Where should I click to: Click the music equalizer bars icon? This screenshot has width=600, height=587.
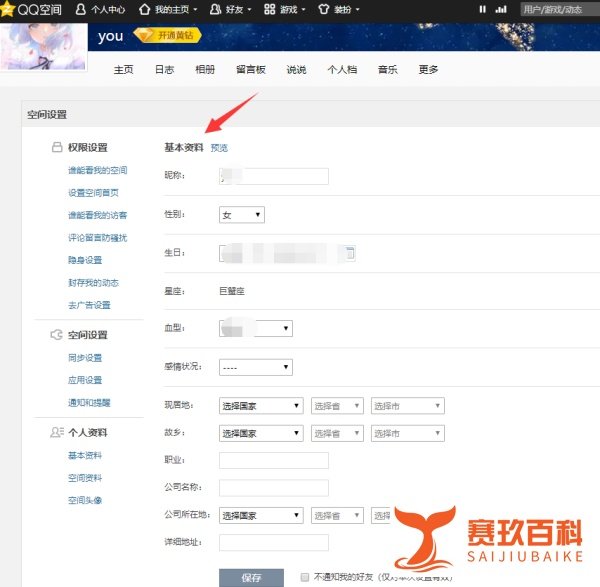click(501, 9)
